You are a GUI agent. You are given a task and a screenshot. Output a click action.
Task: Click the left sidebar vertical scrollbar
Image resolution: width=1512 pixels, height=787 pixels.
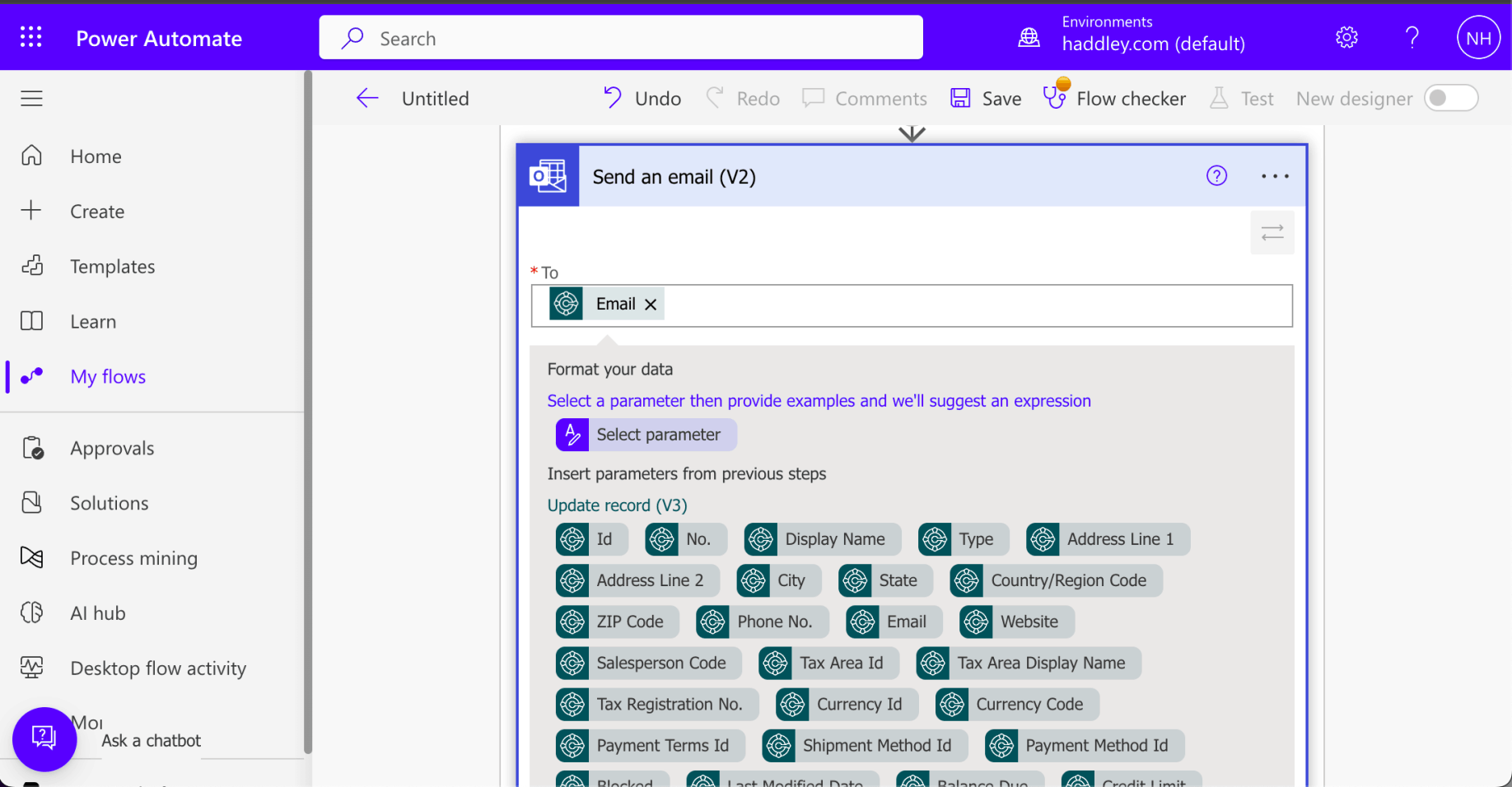[x=308, y=412]
